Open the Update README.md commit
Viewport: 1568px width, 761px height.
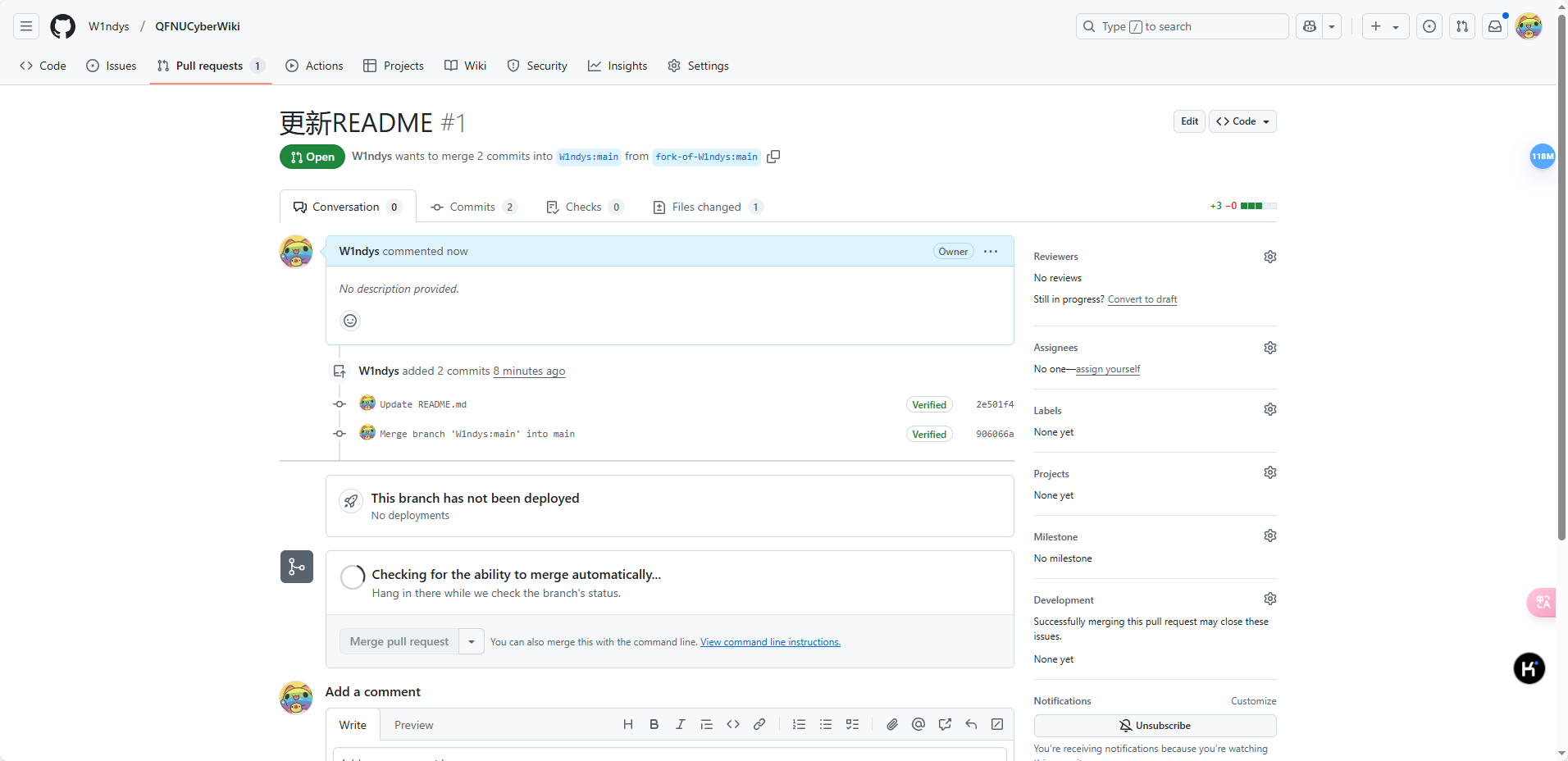coord(423,404)
